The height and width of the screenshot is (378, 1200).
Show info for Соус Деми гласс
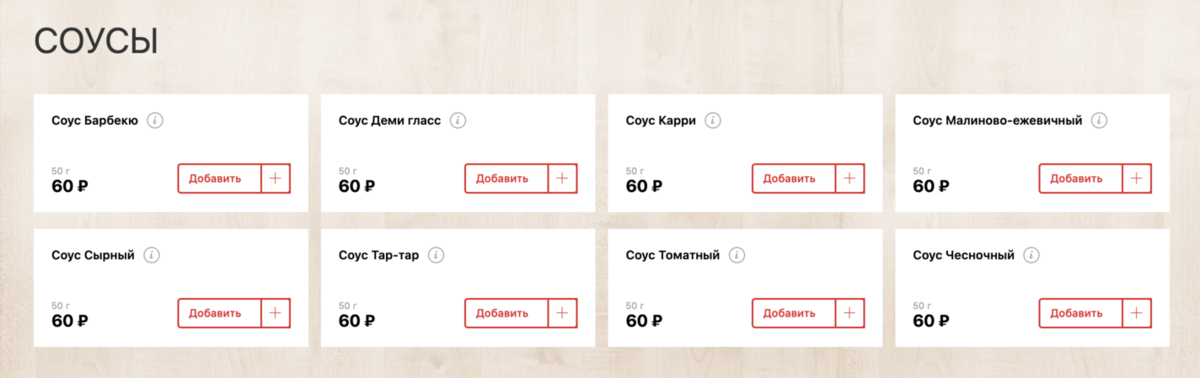click(x=458, y=121)
